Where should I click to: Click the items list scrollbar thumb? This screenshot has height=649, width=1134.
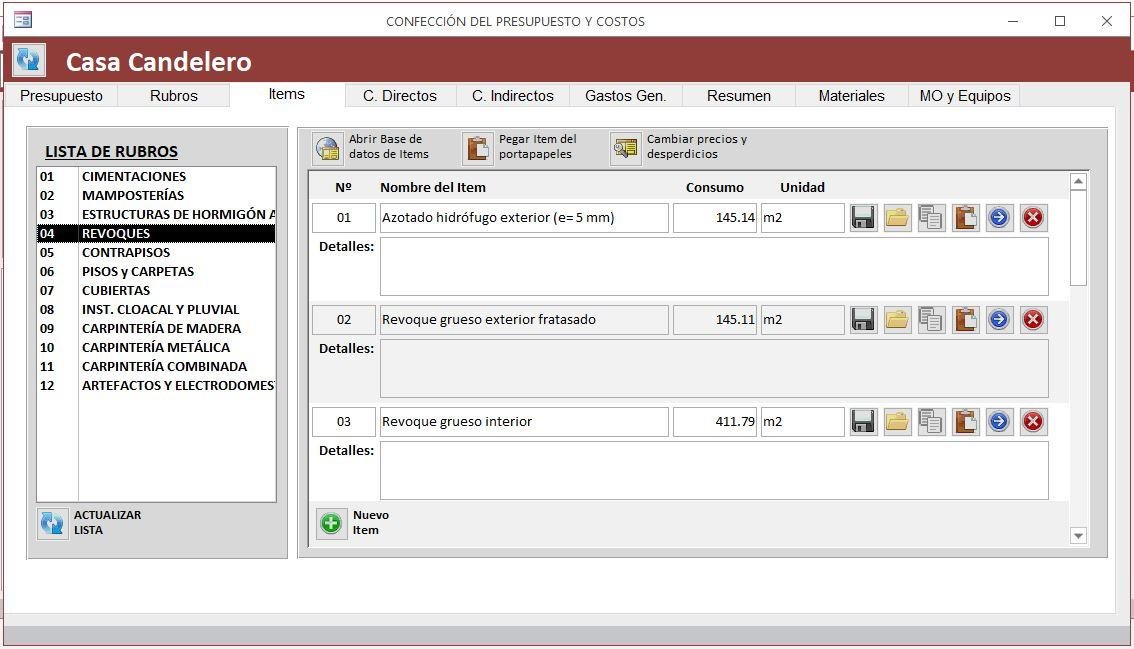coord(1078,239)
